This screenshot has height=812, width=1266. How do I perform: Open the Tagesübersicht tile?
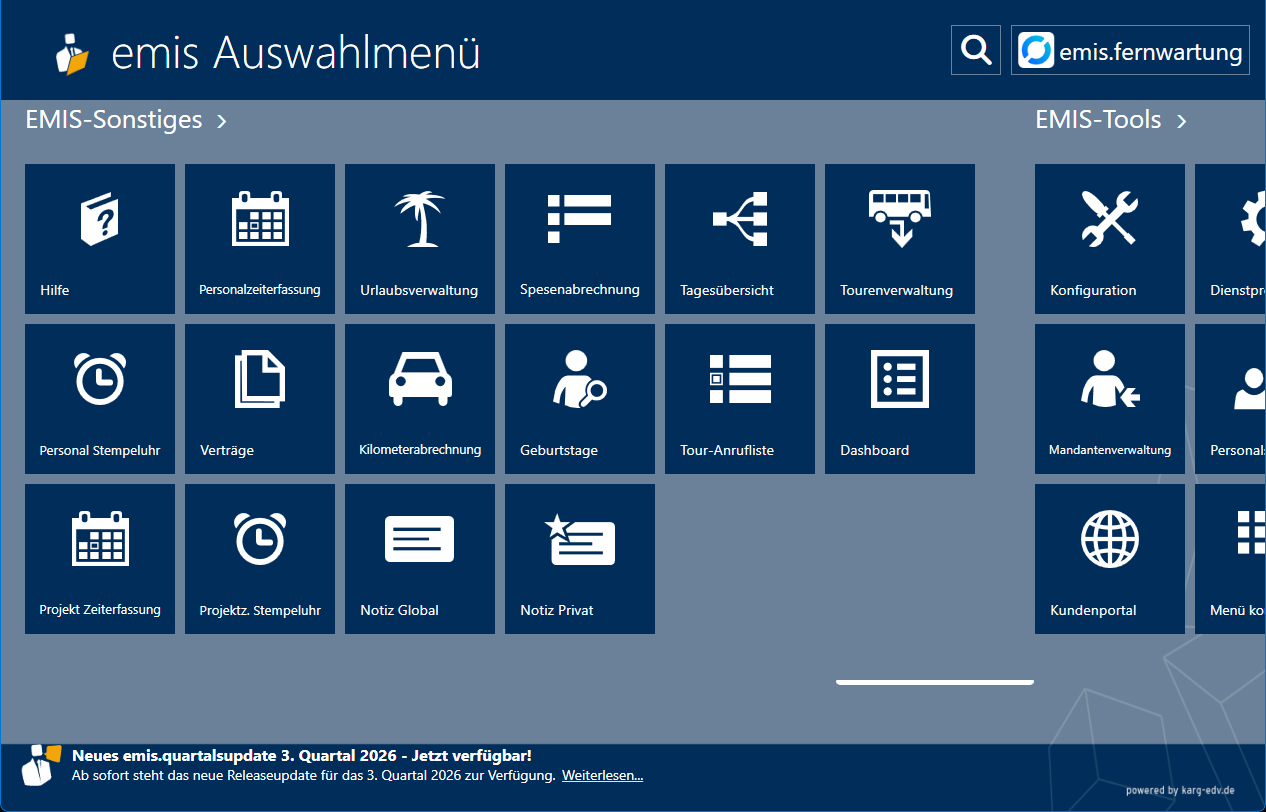coord(740,239)
